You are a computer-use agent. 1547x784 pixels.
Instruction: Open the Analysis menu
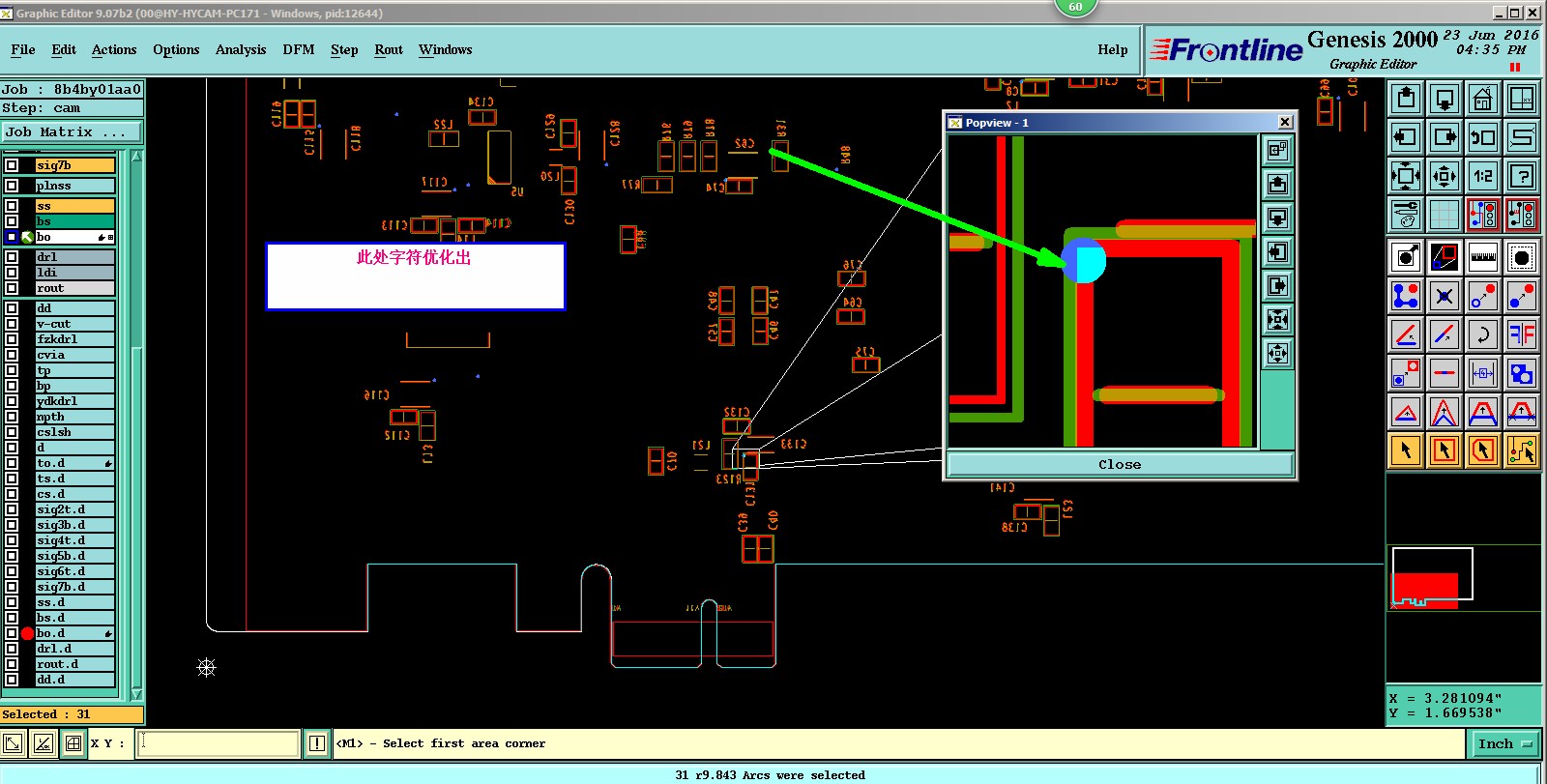[241, 49]
